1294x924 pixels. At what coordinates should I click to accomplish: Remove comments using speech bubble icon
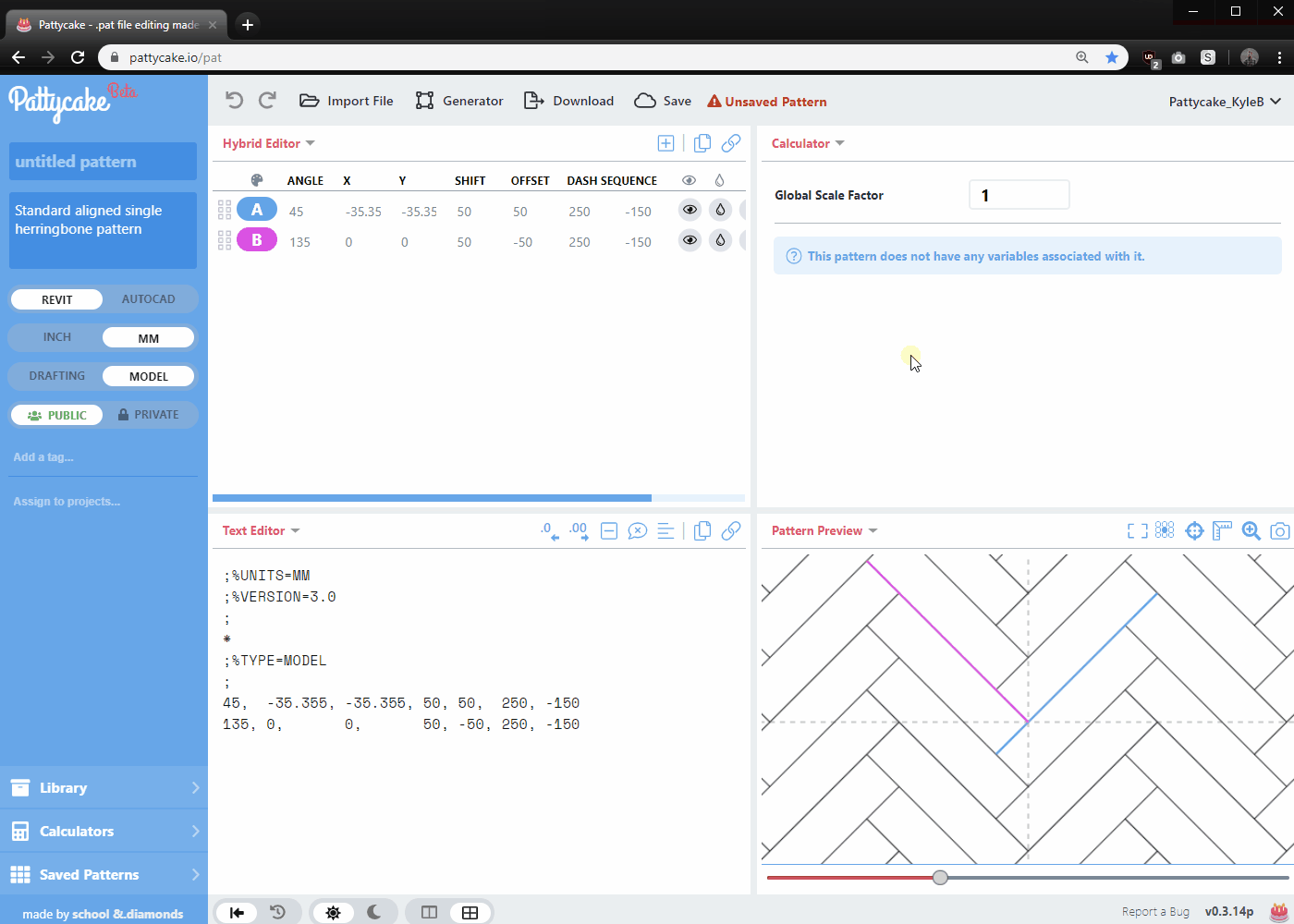pos(637,530)
